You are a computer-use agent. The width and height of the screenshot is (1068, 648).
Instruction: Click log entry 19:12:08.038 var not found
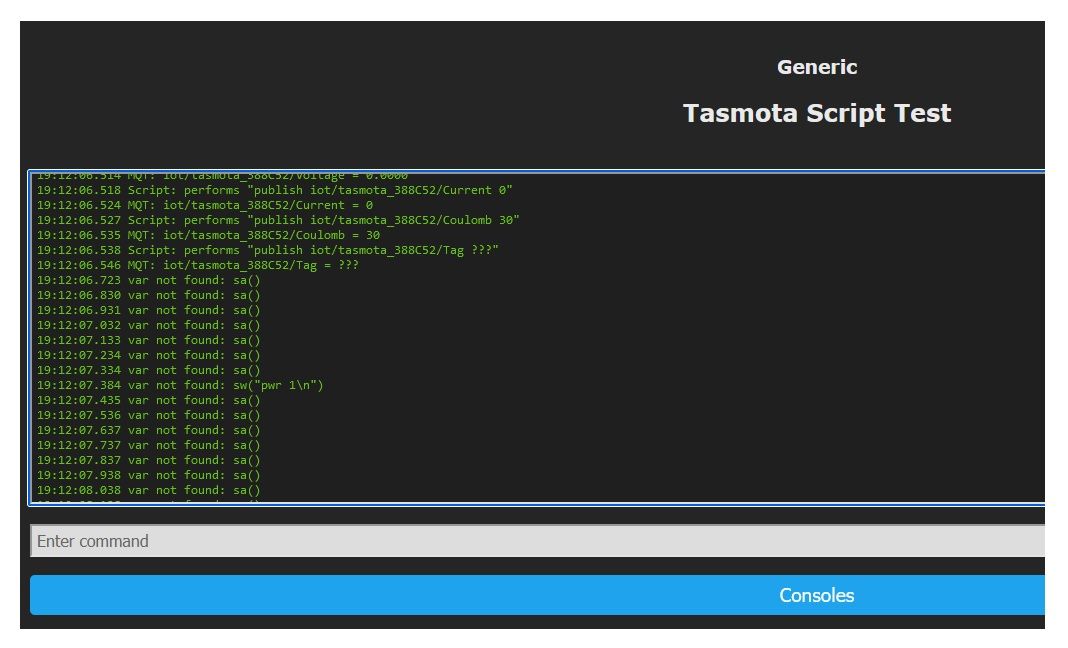point(148,490)
